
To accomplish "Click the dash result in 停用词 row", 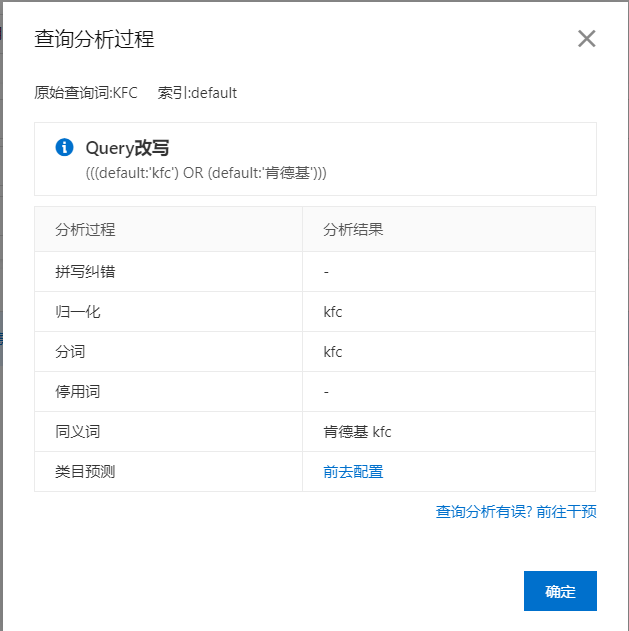I will [x=326, y=392].
